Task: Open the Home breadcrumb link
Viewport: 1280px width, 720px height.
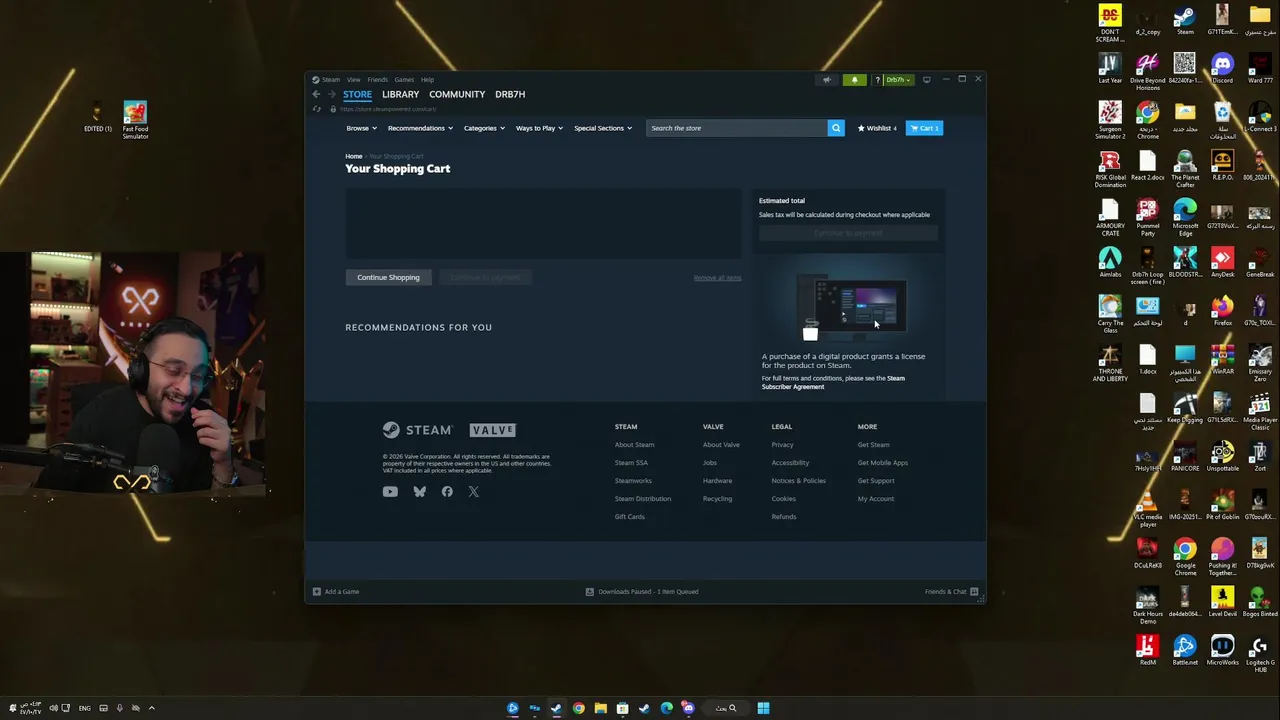Action: tap(354, 156)
